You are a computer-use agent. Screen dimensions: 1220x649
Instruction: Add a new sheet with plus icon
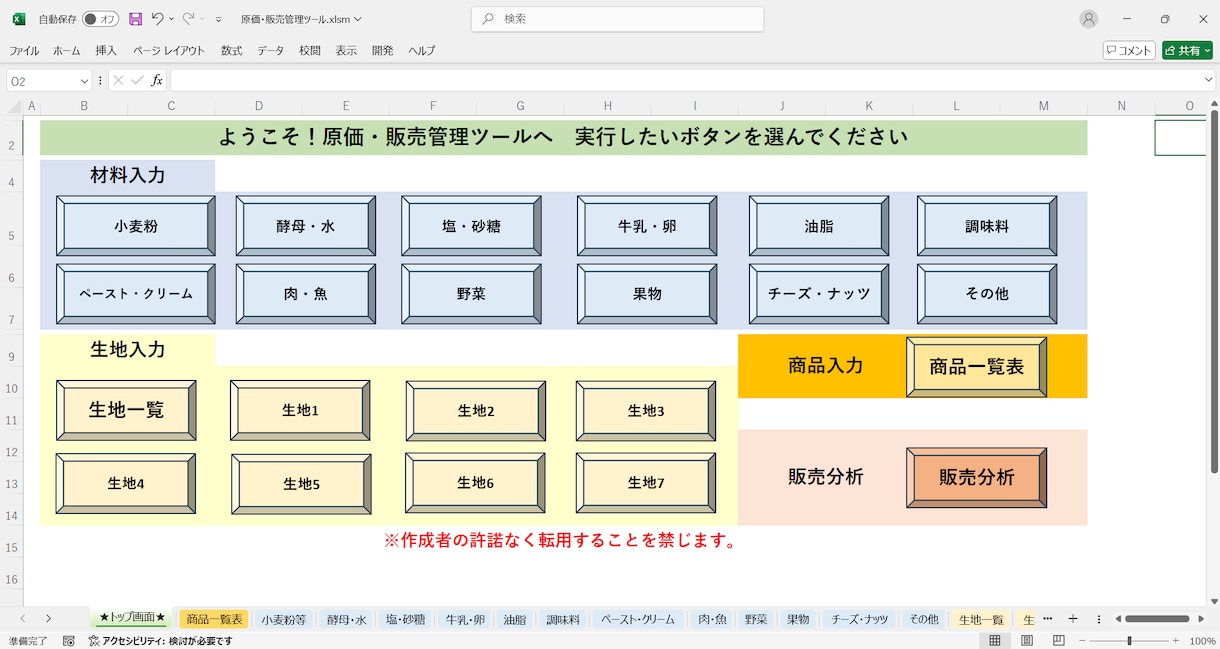tap(1073, 619)
